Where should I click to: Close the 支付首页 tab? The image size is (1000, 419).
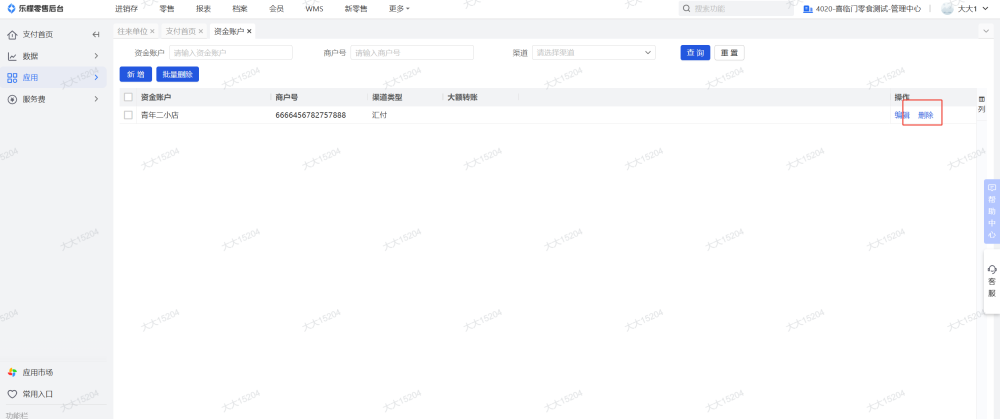point(201,31)
